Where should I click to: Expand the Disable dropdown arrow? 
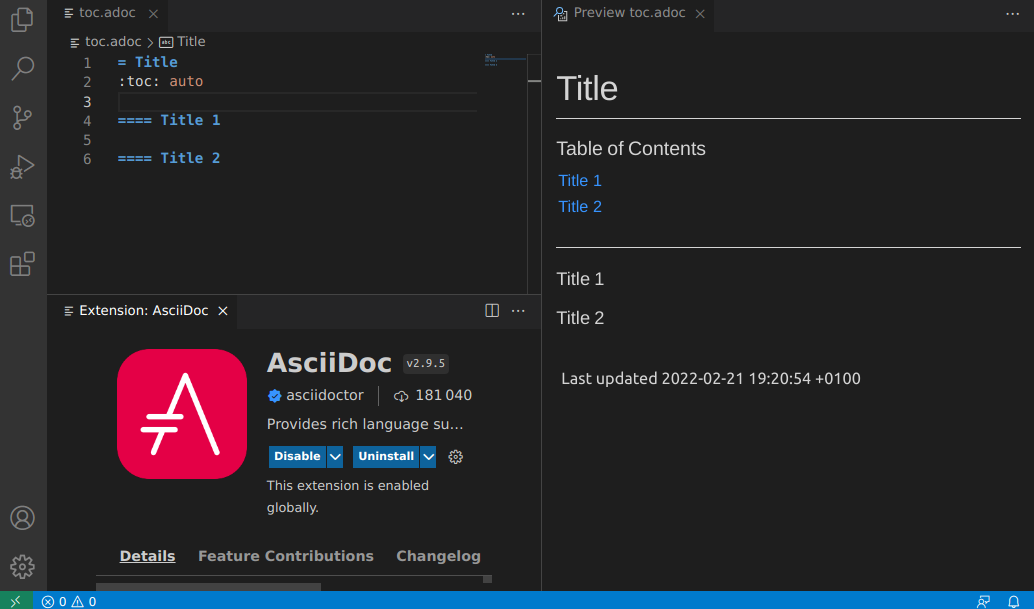(335, 456)
